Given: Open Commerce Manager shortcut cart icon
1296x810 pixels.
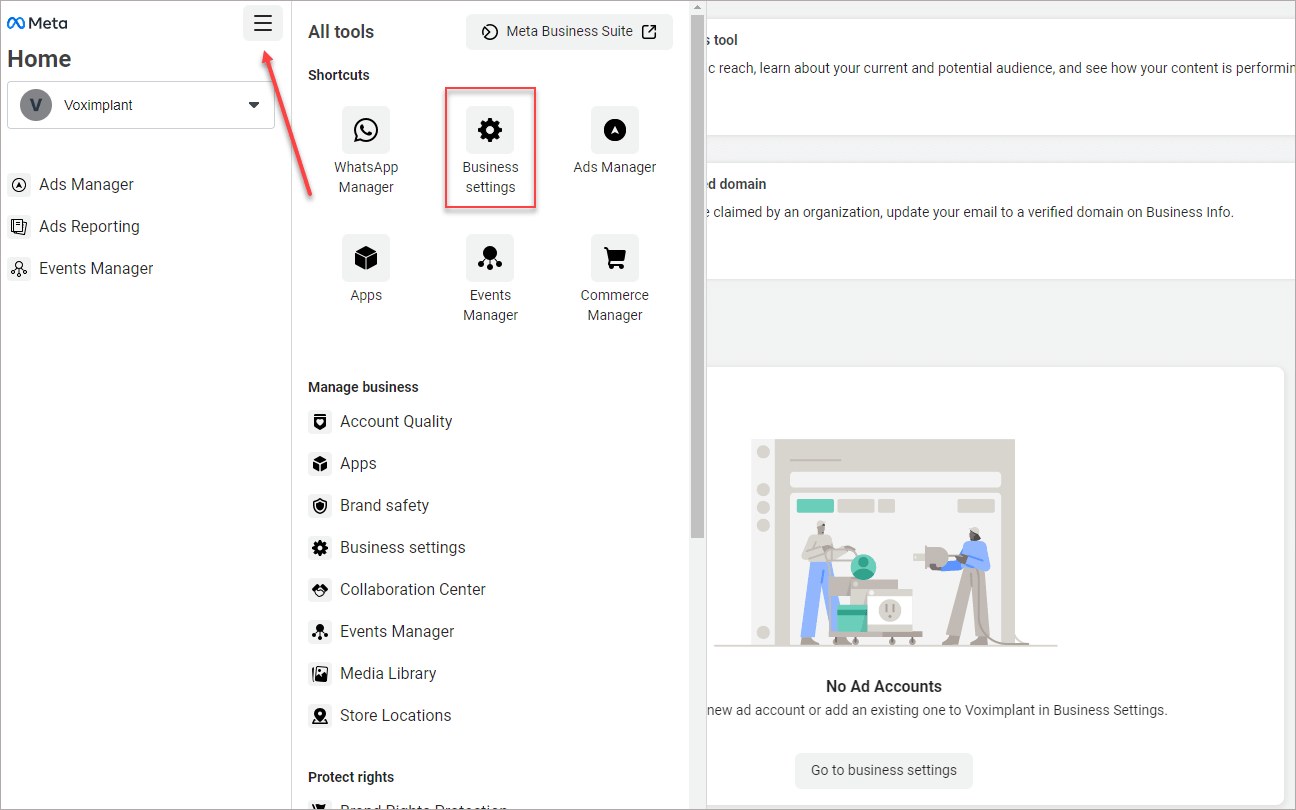Looking at the screenshot, I should [615, 258].
